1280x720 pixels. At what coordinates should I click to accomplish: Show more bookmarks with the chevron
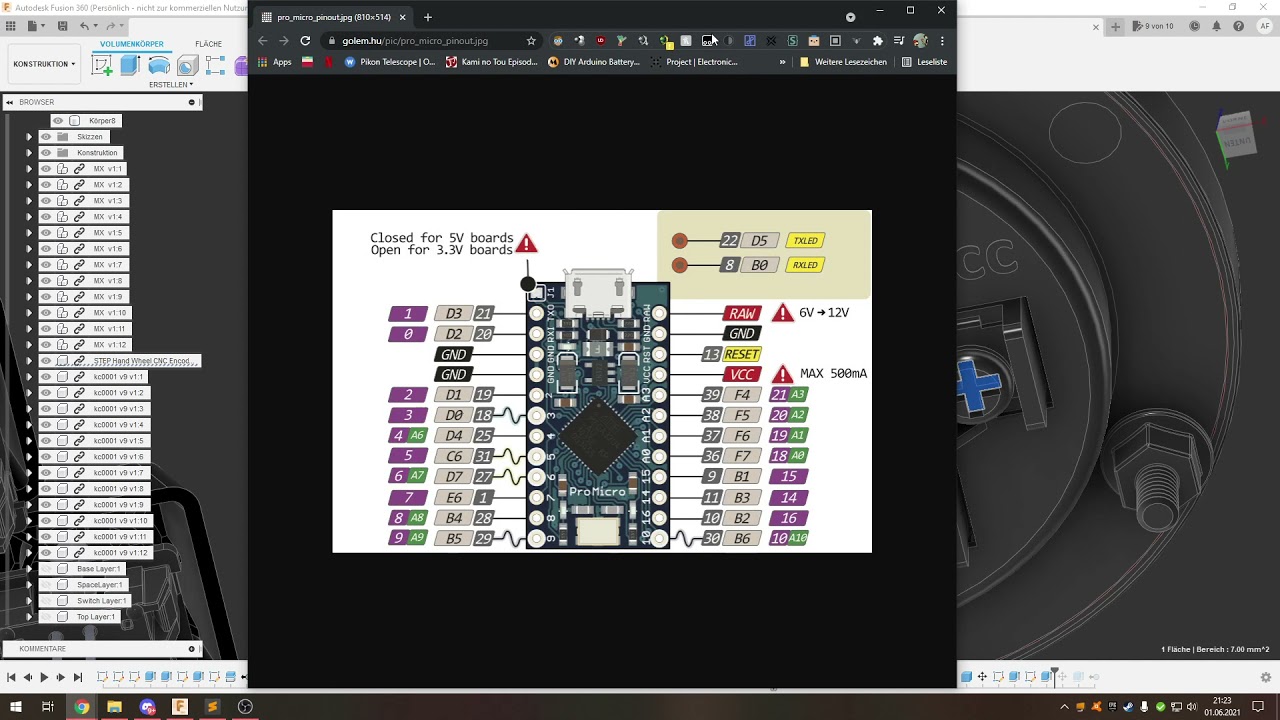(x=782, y=62)
